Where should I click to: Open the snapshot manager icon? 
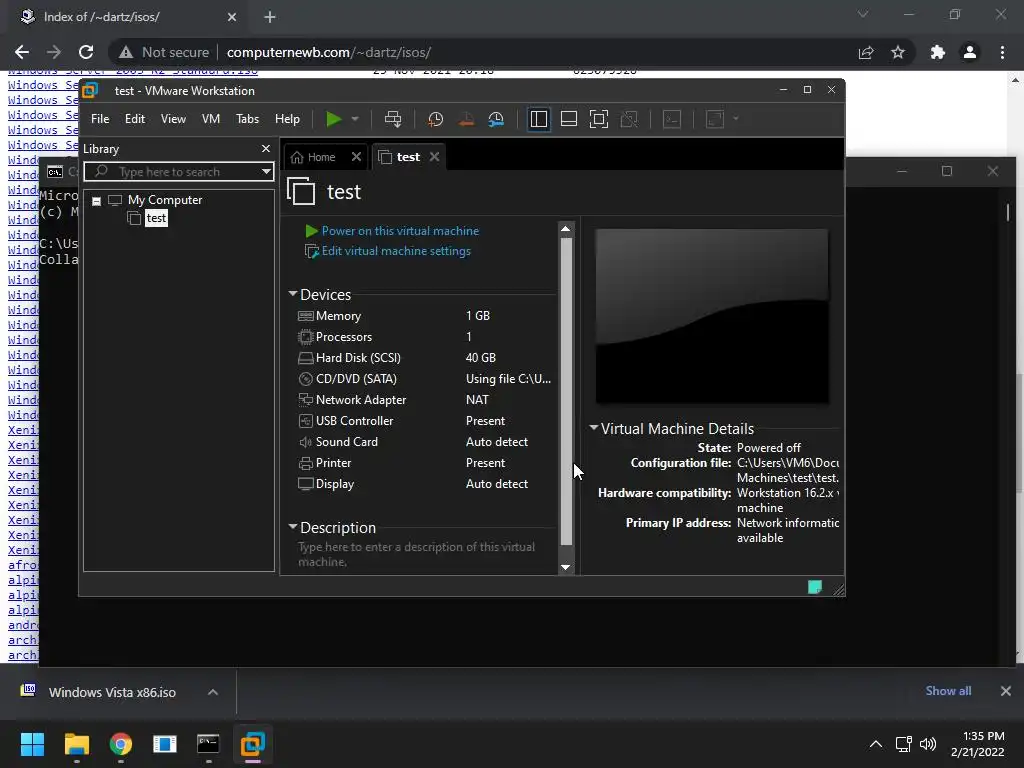pos(496,119)
